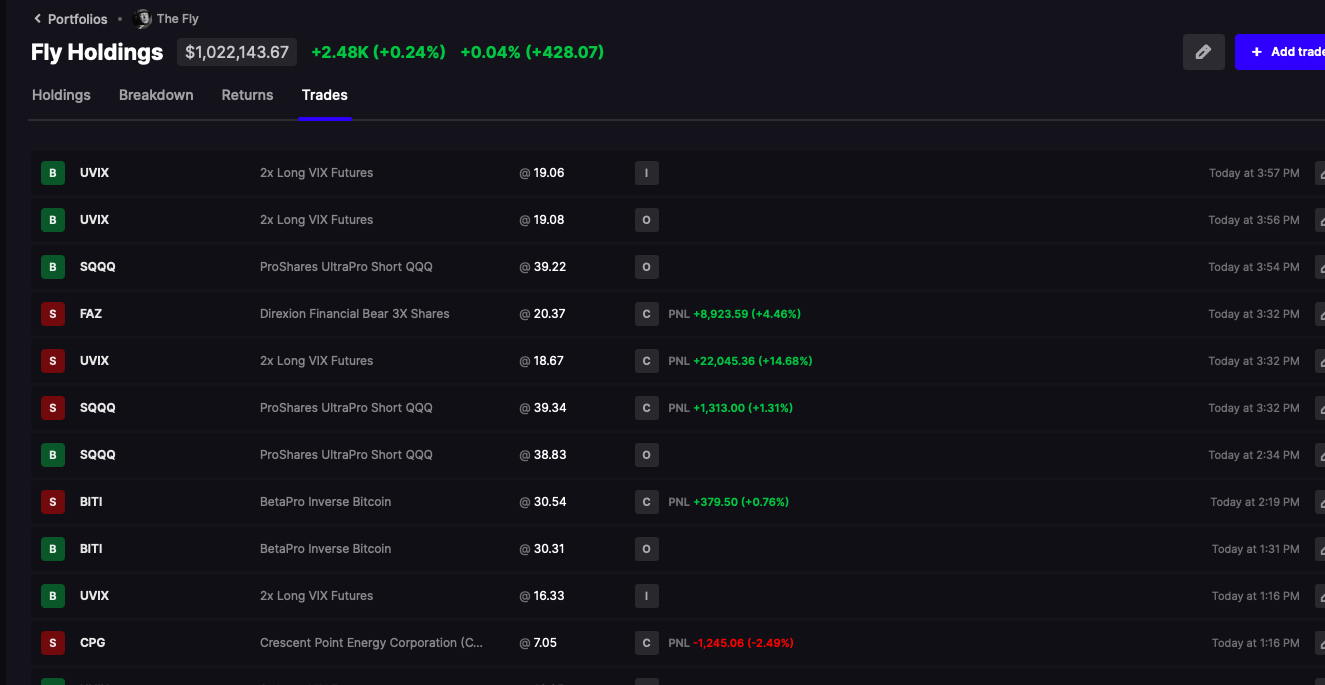Click FAZ PNL +8,923.59 (+4.46%)
Viewport: 1325px width, 685px height.
(735, 314)
